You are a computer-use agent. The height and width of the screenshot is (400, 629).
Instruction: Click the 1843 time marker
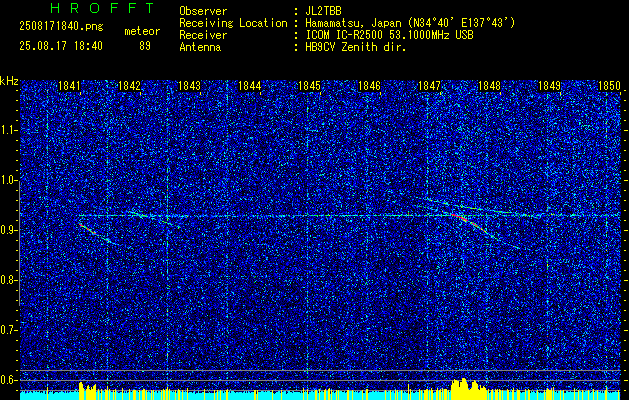(x=189, y=86)
